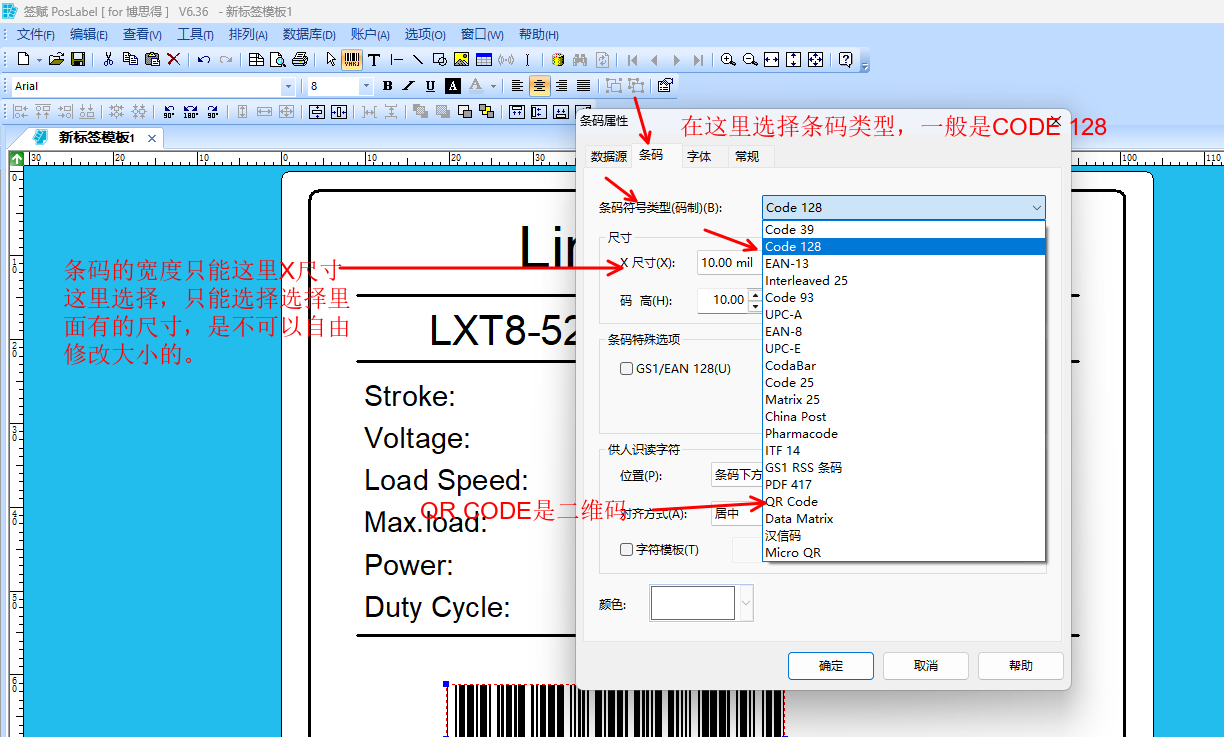Open the font size dropdown
The image size is (1224, 737).
365,87
